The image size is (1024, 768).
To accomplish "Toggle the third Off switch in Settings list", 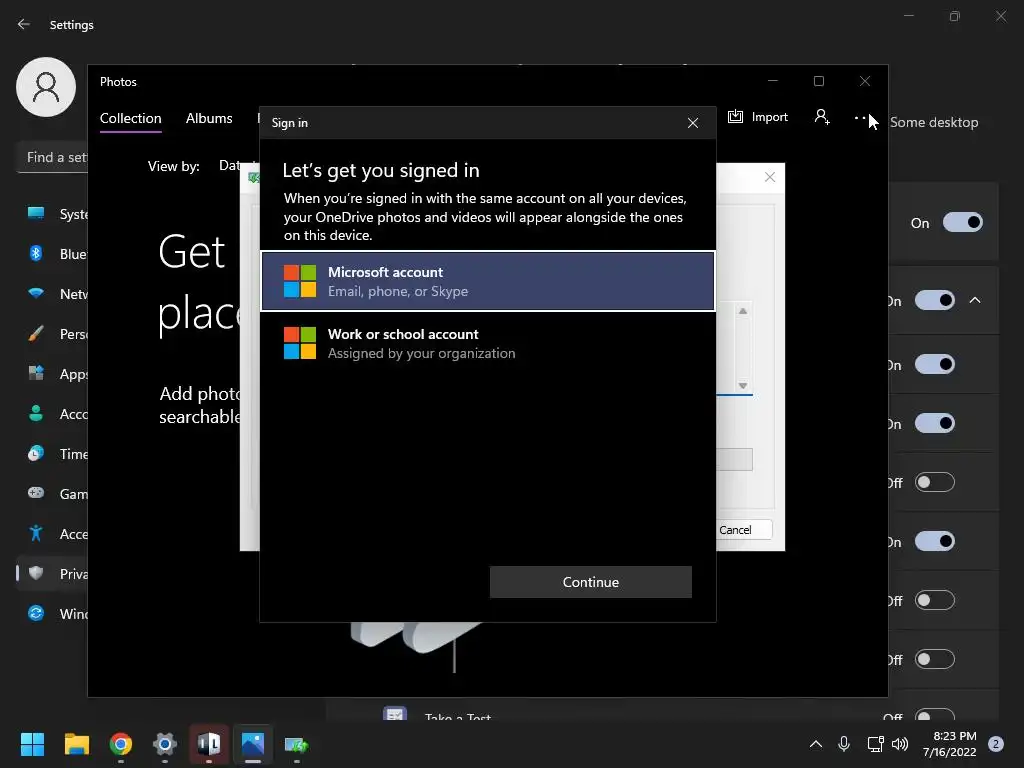I will pos(935,660).
